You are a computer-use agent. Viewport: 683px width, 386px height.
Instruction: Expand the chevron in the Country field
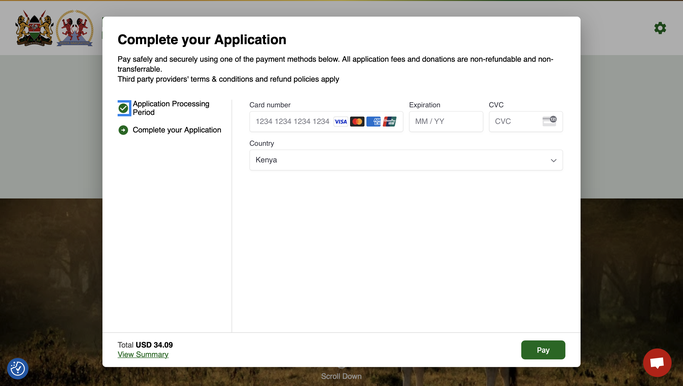click(553, 160)
